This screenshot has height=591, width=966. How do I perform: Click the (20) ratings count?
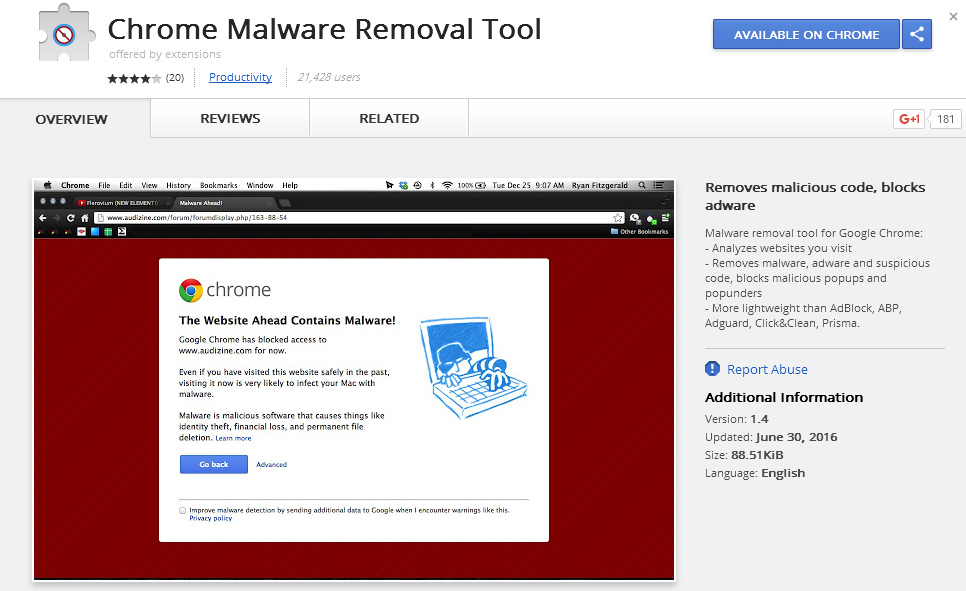pyautogui.click(x=175, y=78)
